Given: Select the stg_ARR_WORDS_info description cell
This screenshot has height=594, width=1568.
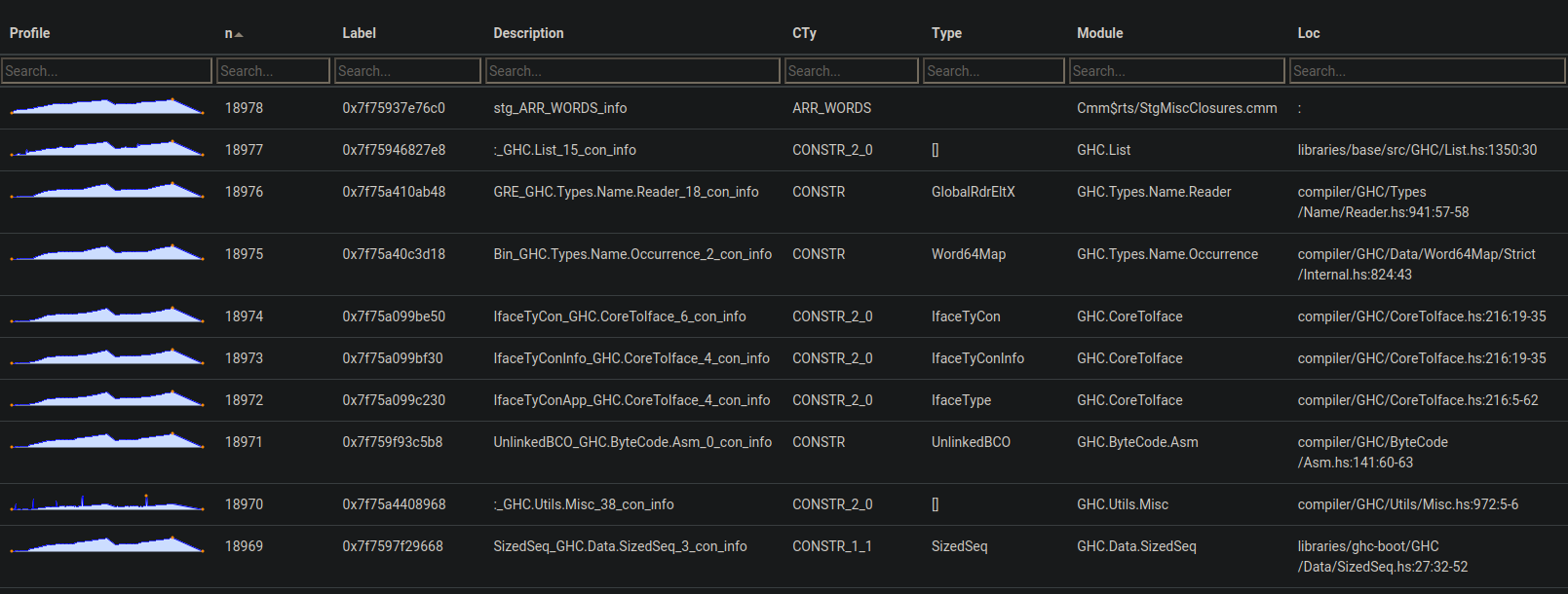Looking at the screenshot, I should tap(559, 108).
